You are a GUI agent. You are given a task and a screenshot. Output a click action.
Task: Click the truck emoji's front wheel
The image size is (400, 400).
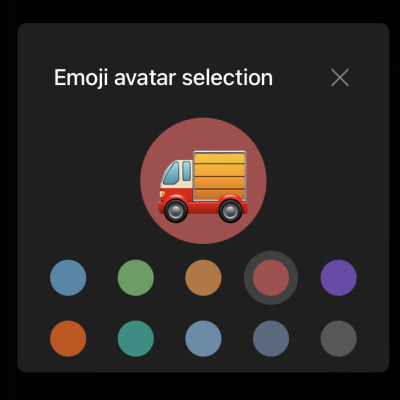coord(176,211)
